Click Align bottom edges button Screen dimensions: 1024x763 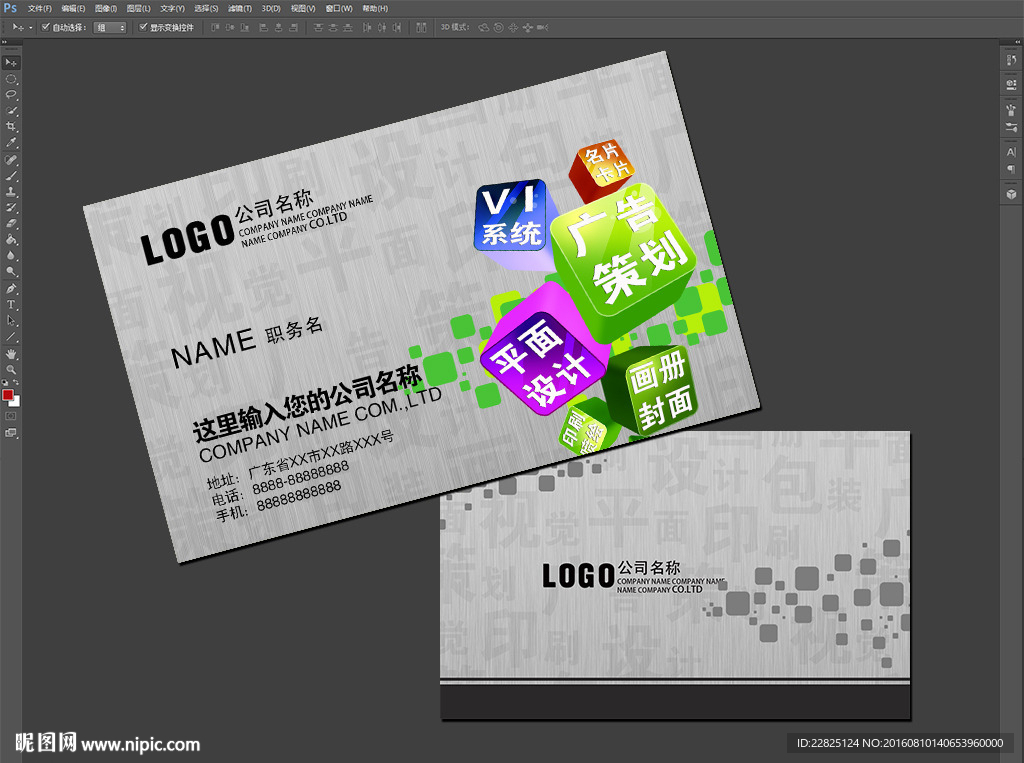click(x=245, y=27)
